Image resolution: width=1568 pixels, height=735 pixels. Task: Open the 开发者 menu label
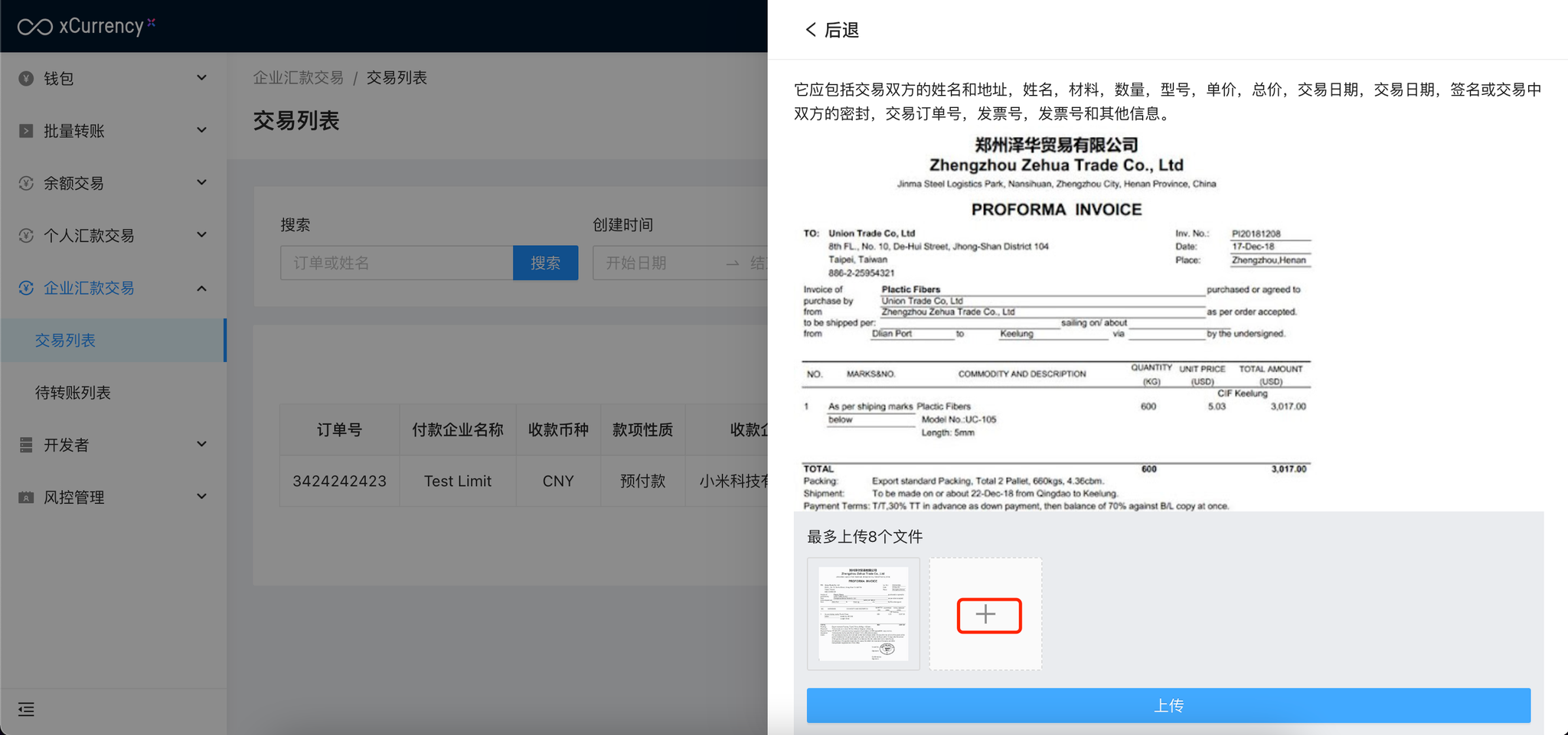click(x=67, y=445)
